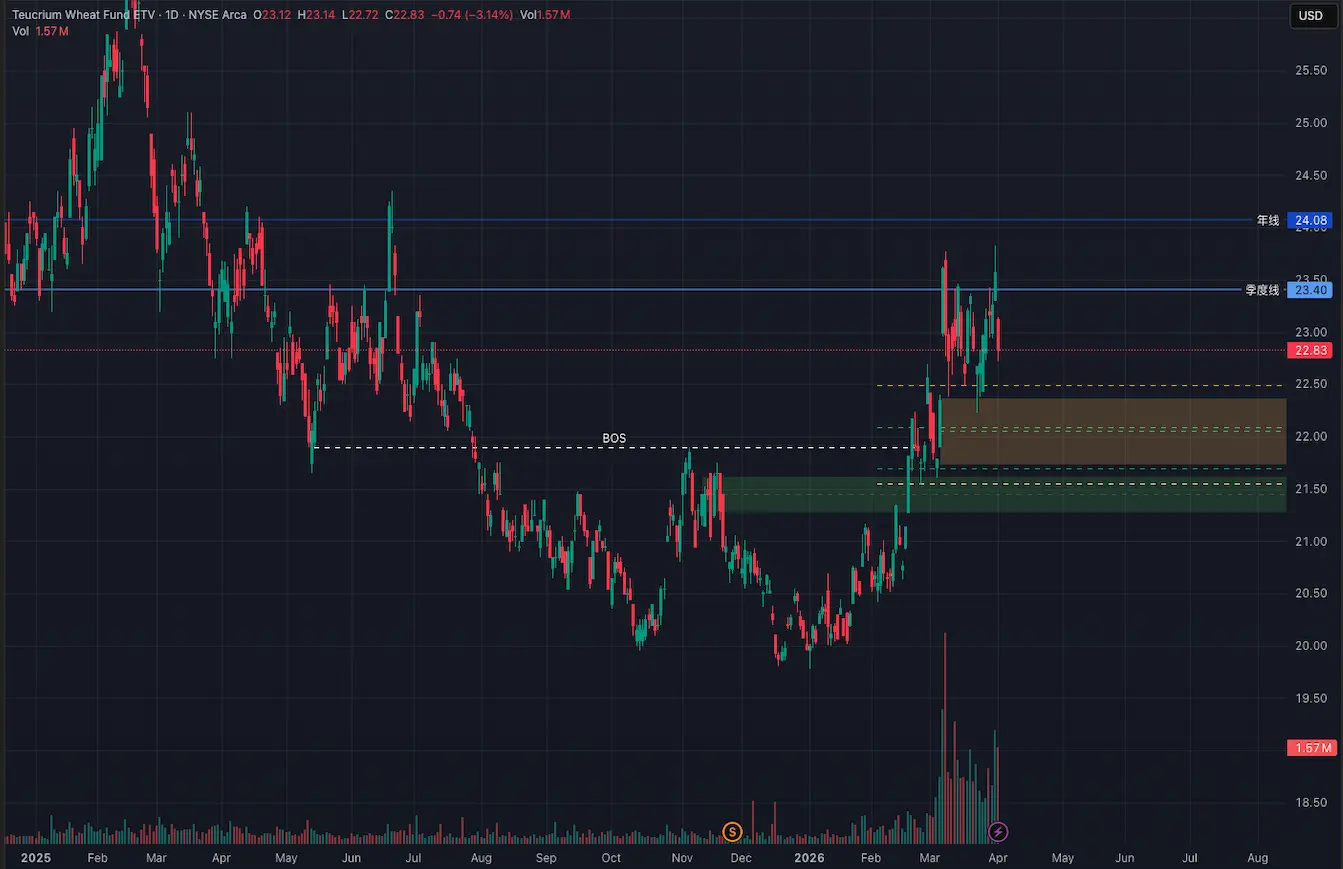Click the open value O23.12
This screenshot has width=1343, height=869.
coord(271,16)
